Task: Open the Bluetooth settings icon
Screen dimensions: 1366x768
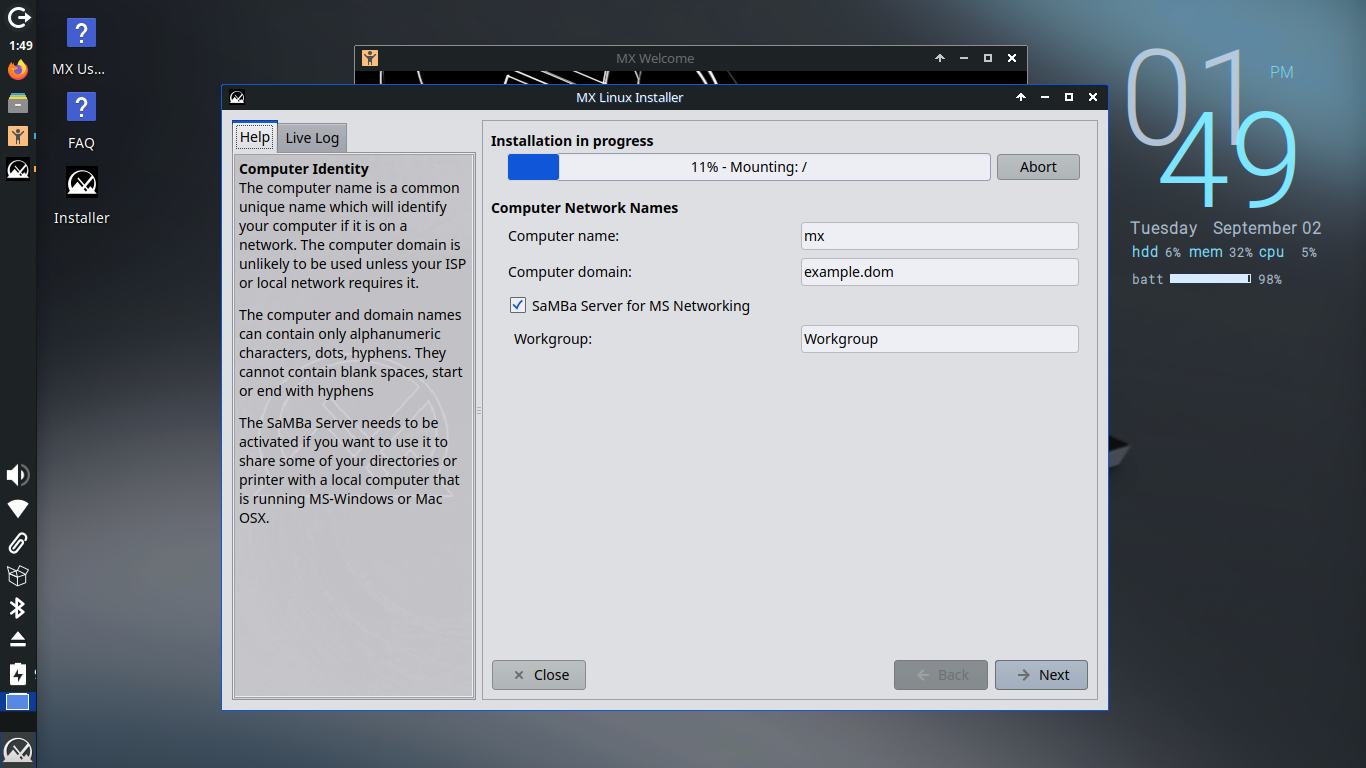Action: point(17,609)
